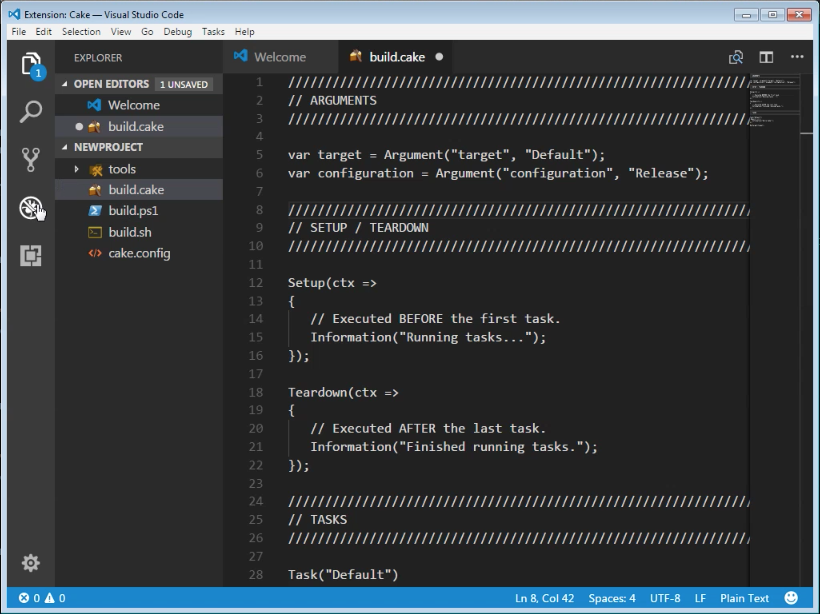Switch to the Welcome tab
Viewport: 820px width, 614px height.
pyautogui.click(x=280, y=56)
